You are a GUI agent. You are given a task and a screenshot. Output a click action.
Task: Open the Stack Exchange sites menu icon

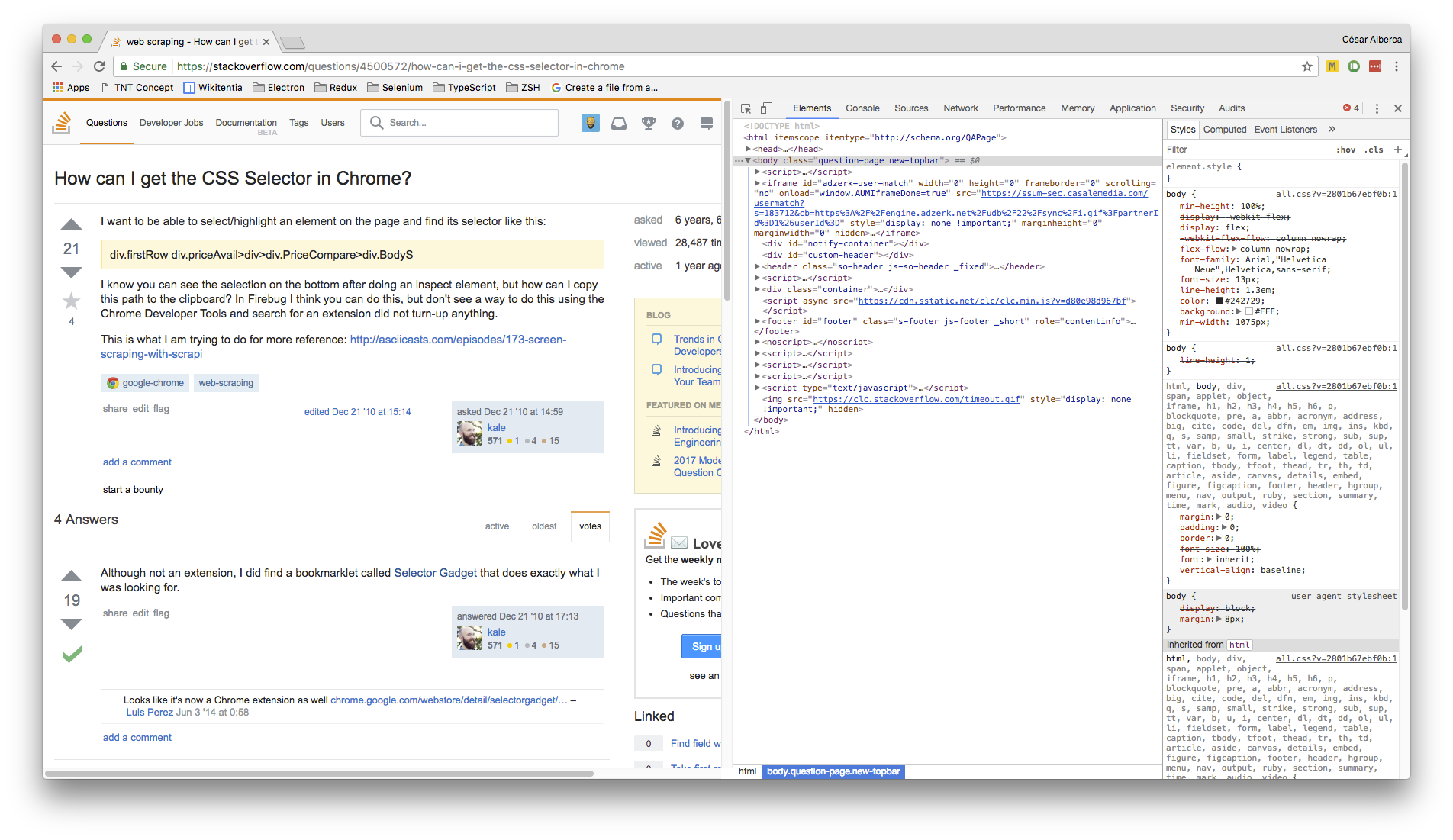tap(707, 123)
